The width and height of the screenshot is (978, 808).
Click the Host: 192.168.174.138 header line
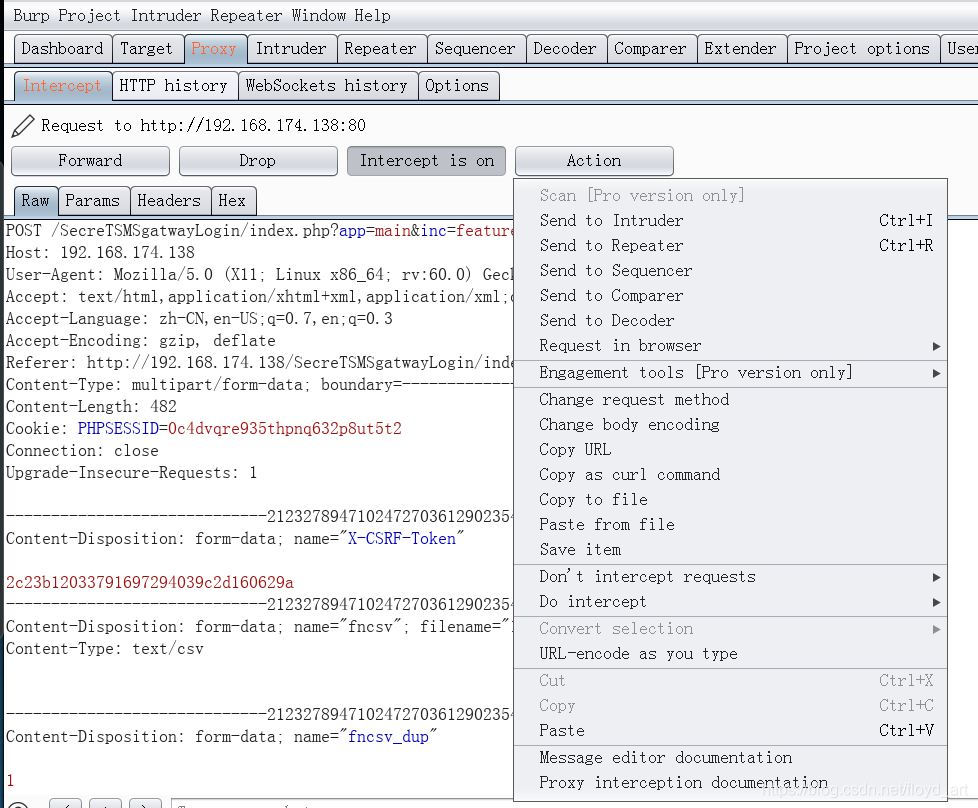tap(100, 253)
